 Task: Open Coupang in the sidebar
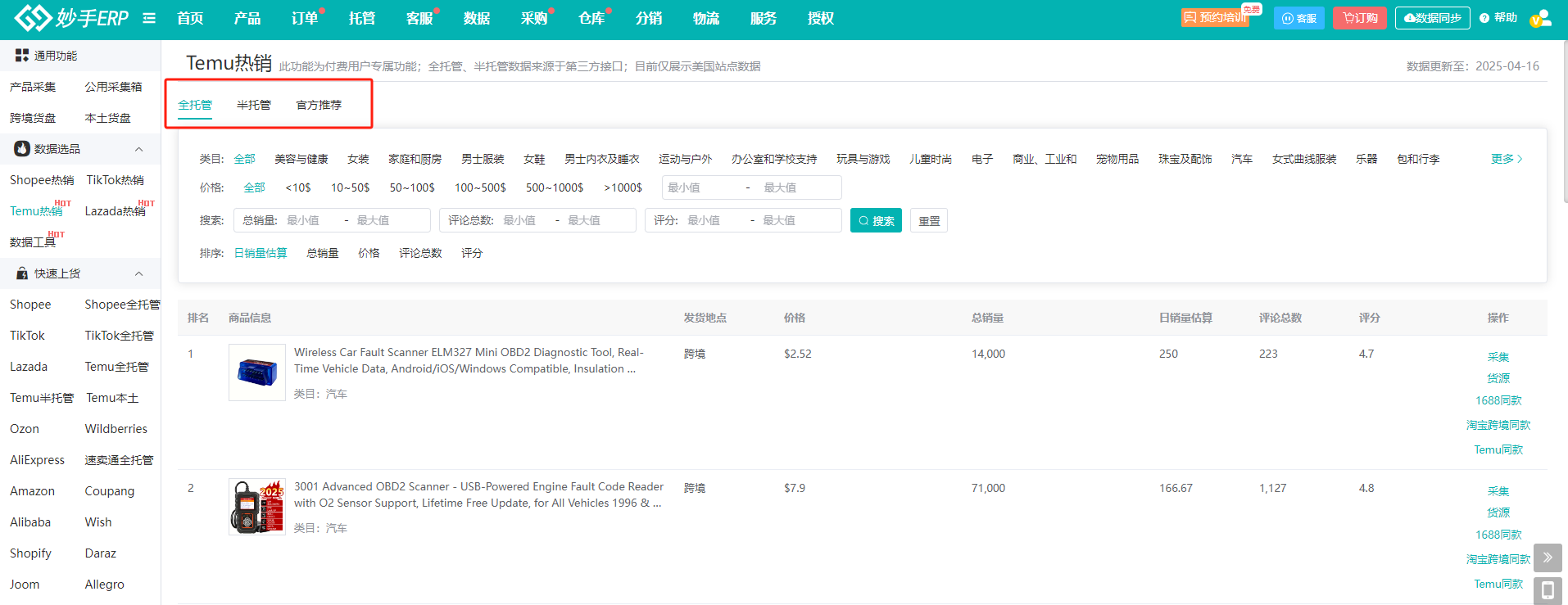pos(110,491)
